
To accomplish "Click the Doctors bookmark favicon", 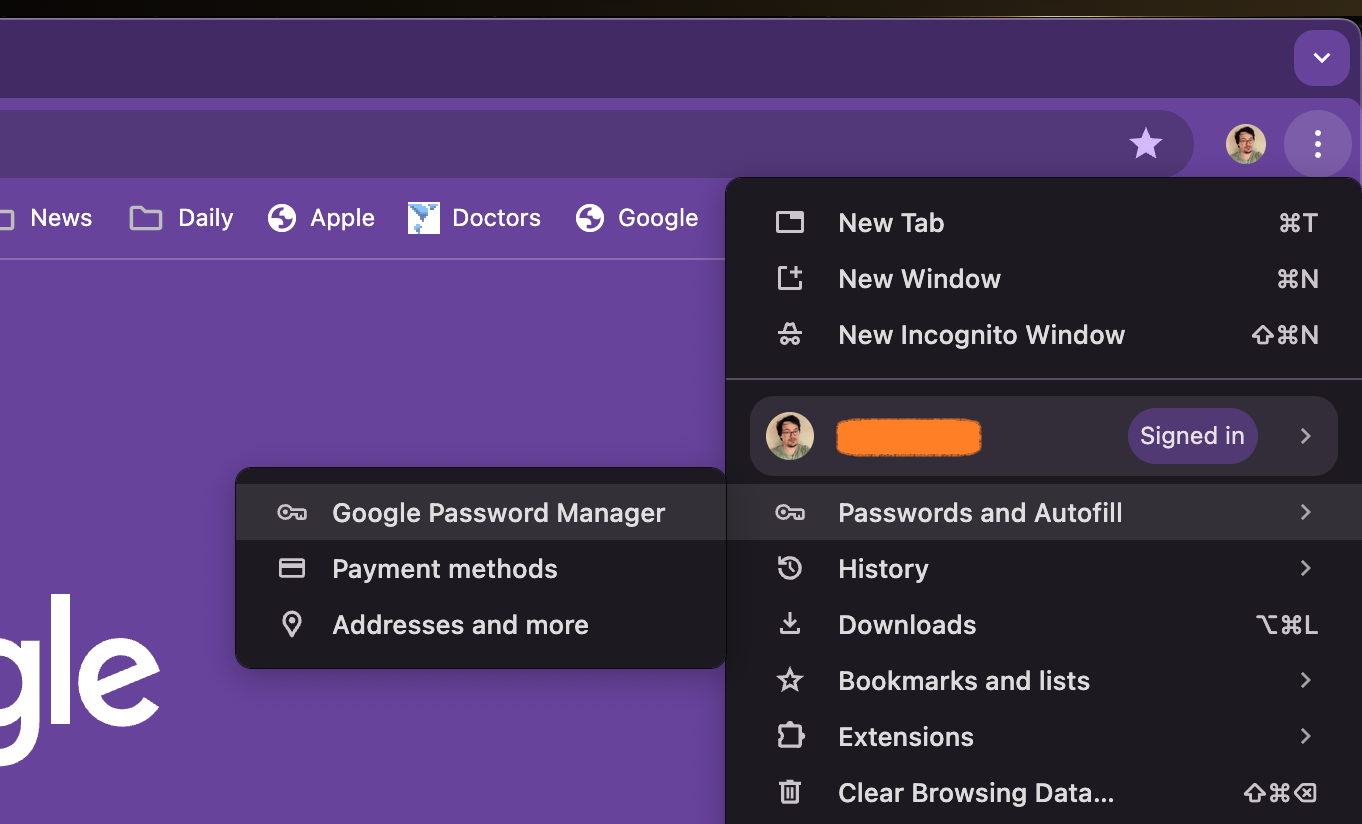I will coord(424,218).
